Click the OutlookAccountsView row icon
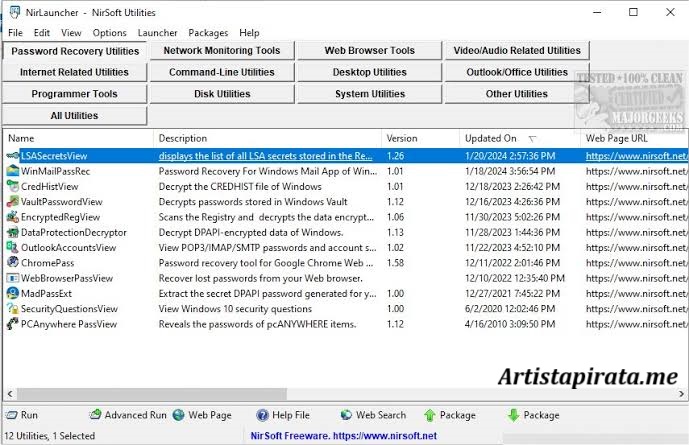The height and width of the screenshot is (445, 689). pos(13,247)
